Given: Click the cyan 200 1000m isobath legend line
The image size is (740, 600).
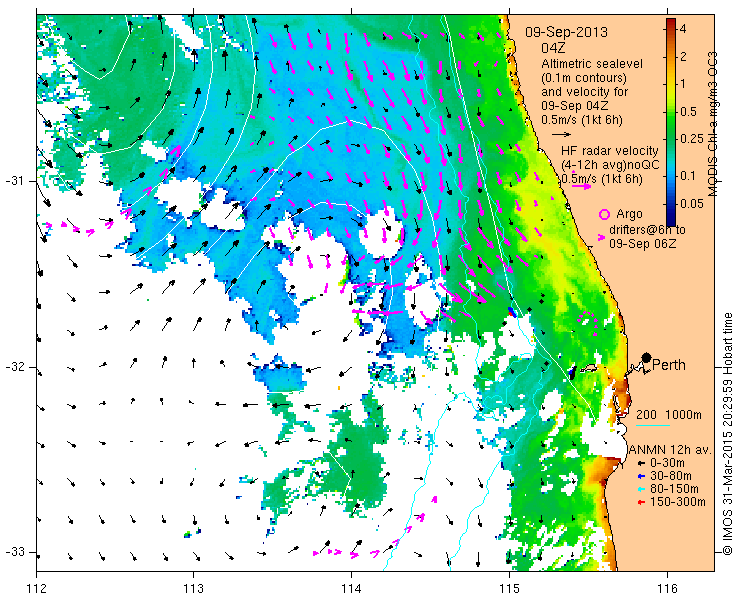Looking at the screenshot, I should tap(653, 426).
